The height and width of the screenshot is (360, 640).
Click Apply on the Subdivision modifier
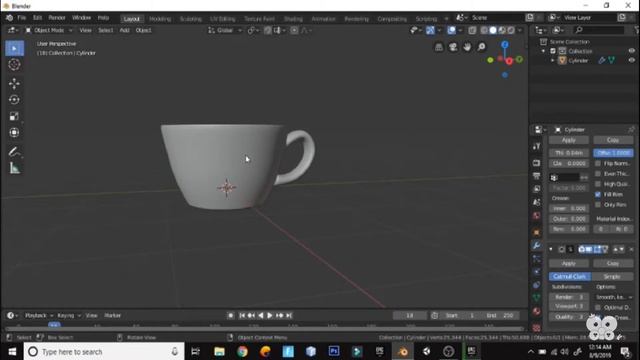click(569, 264)
